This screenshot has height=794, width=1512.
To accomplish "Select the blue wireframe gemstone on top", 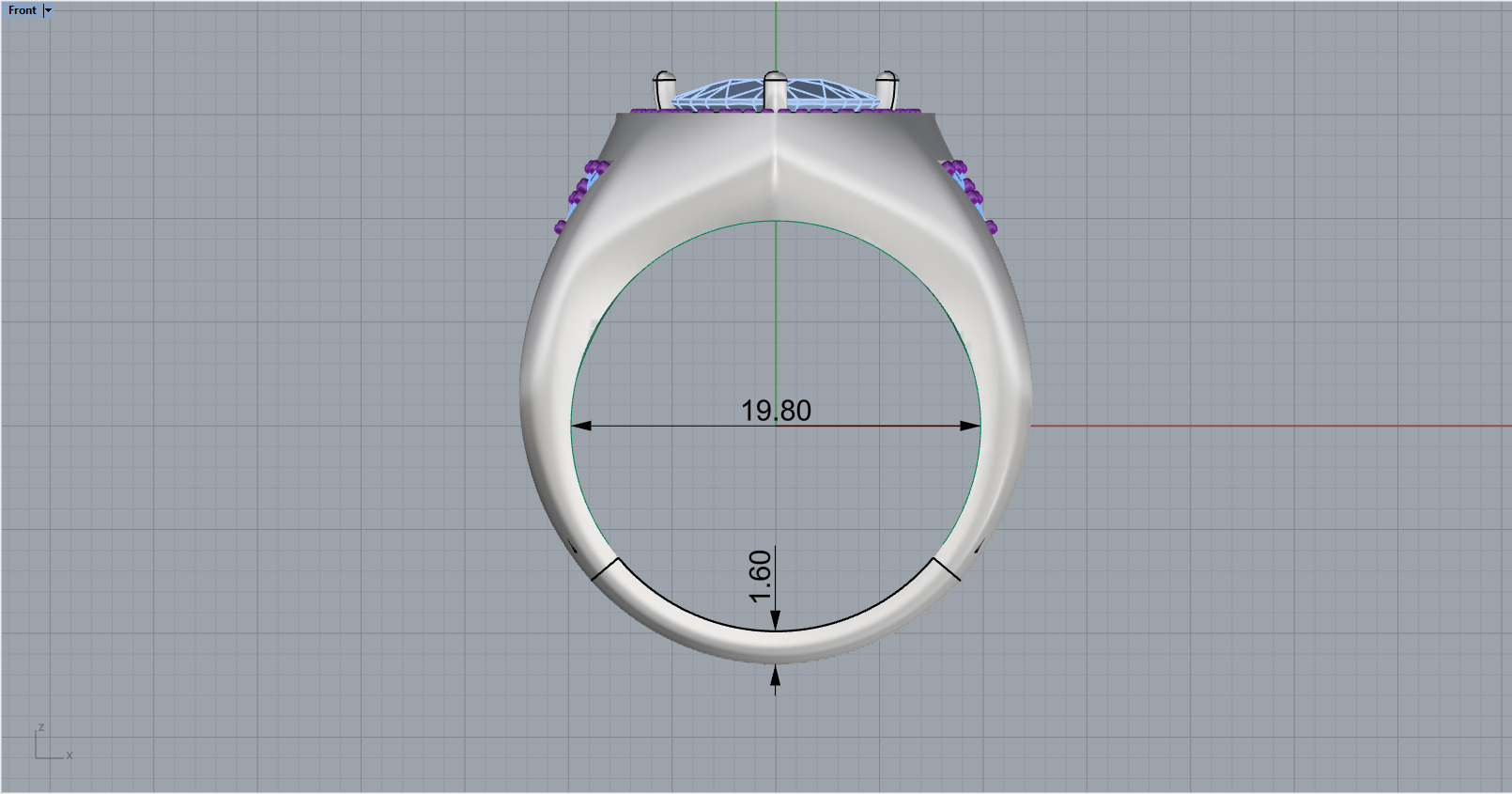I will pos(776,93).
